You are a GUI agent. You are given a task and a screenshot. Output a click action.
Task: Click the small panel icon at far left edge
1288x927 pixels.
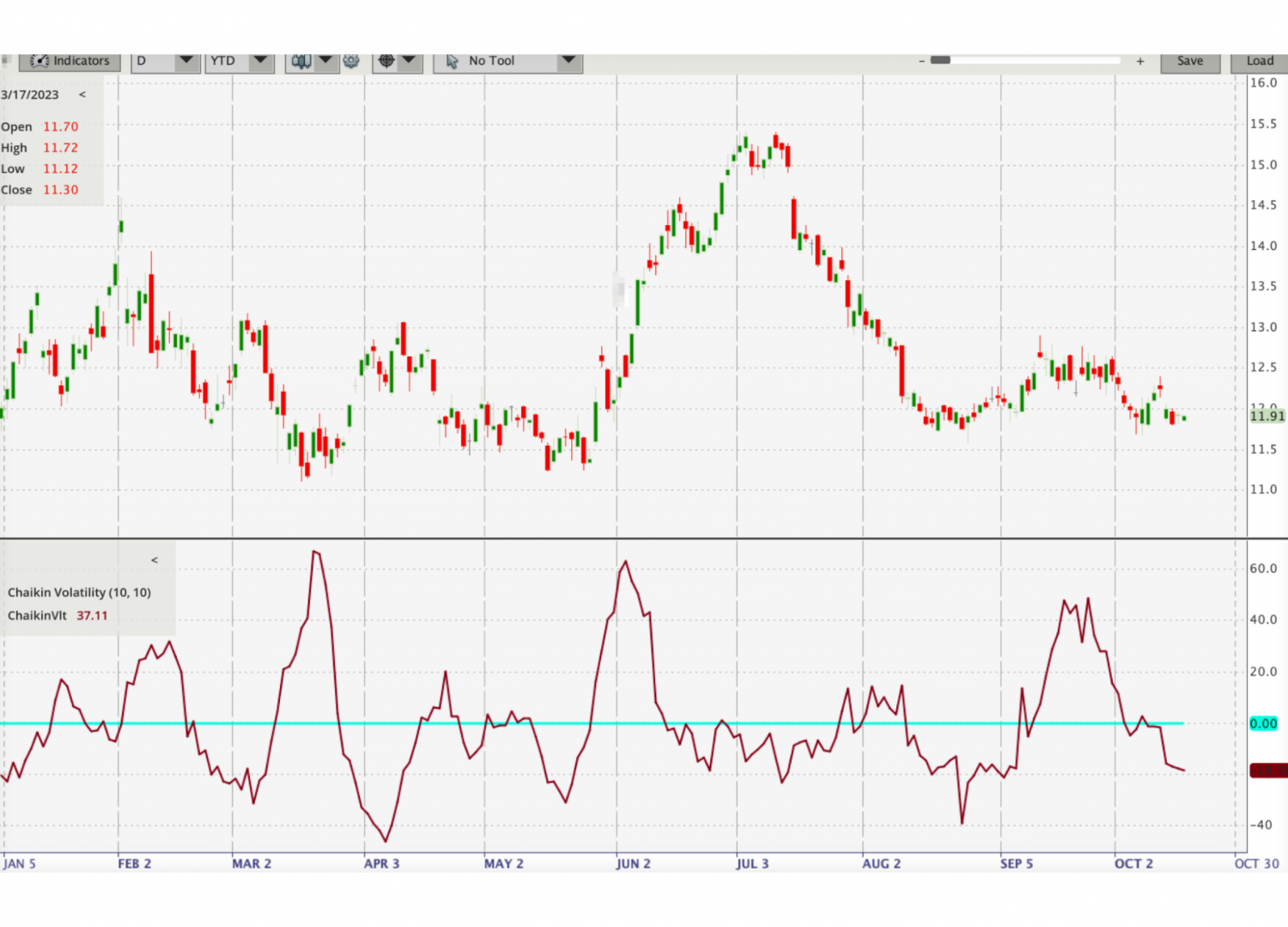pos(6,60)
